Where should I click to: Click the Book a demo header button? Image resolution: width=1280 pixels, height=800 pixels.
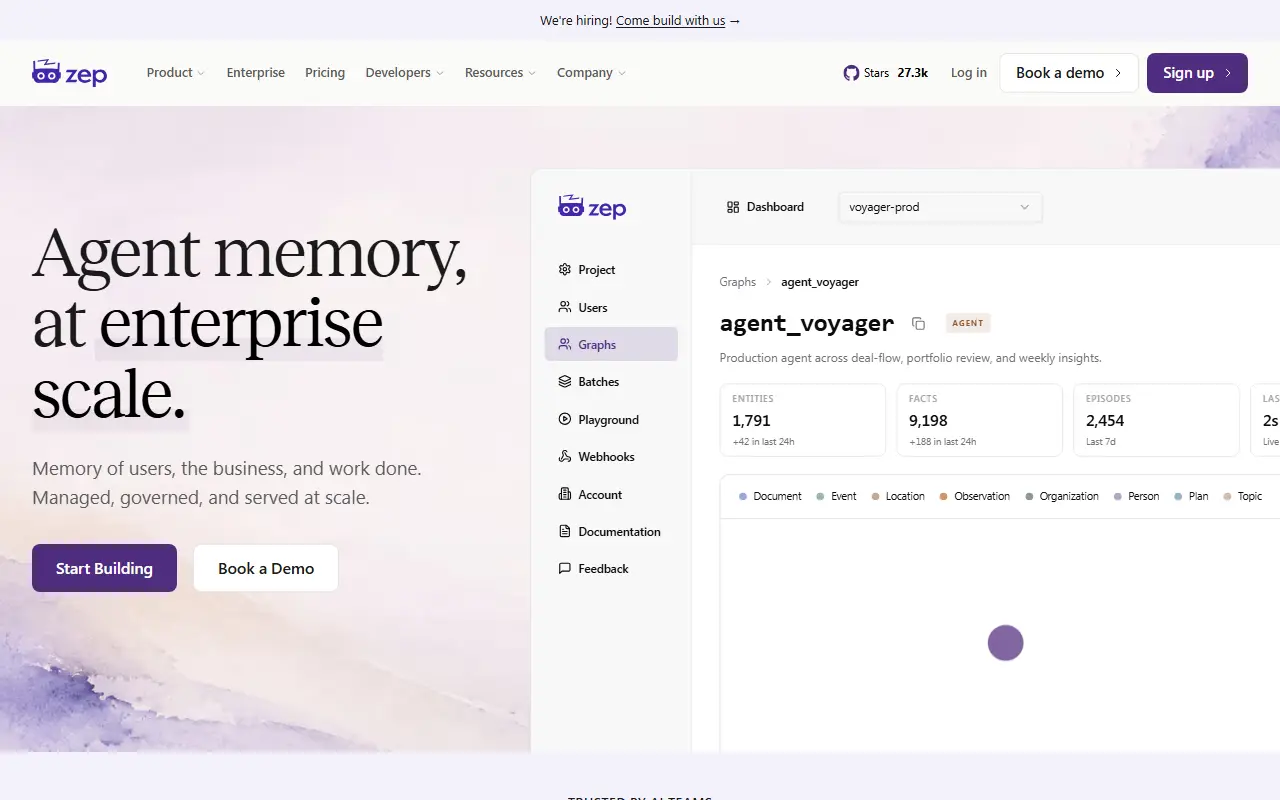click(1069, 73)
